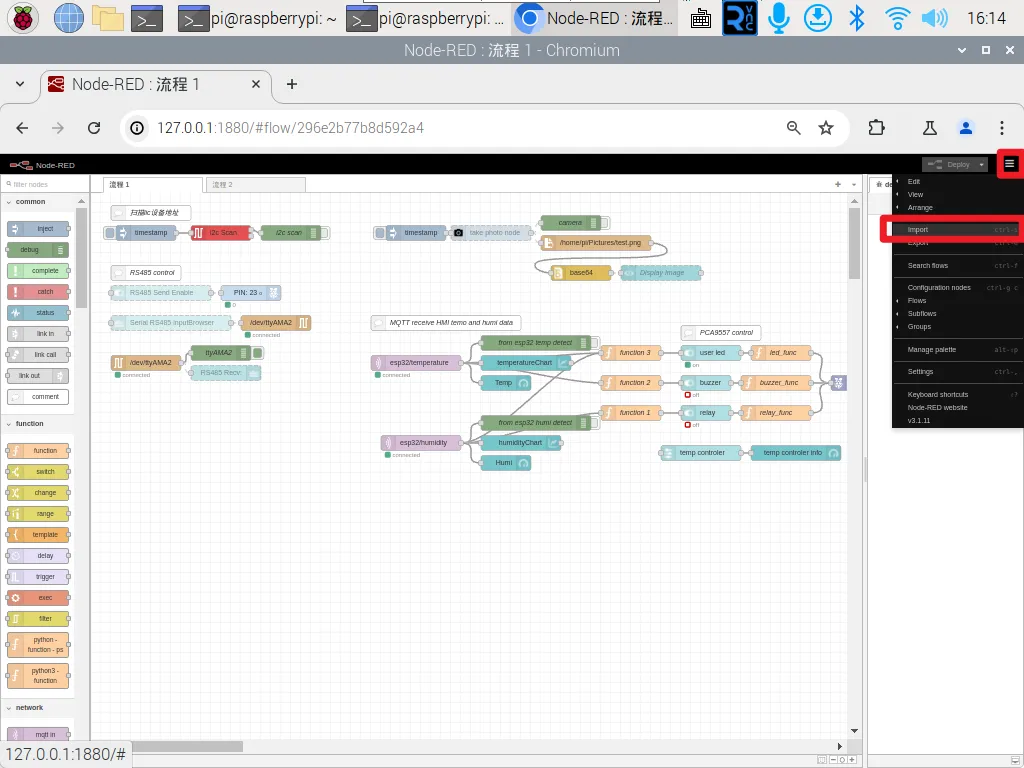
Task: Click the Bluetooth icon in system tray
Action: [x=856, y=17]
